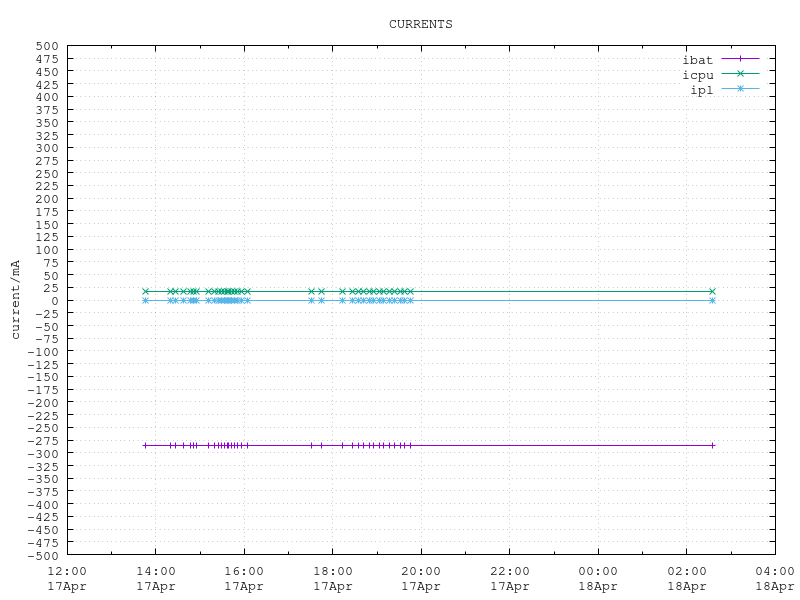Click the first icpu data point before 14:00
This screenshot has width=800, height=600.
click(x=145, y=291)
